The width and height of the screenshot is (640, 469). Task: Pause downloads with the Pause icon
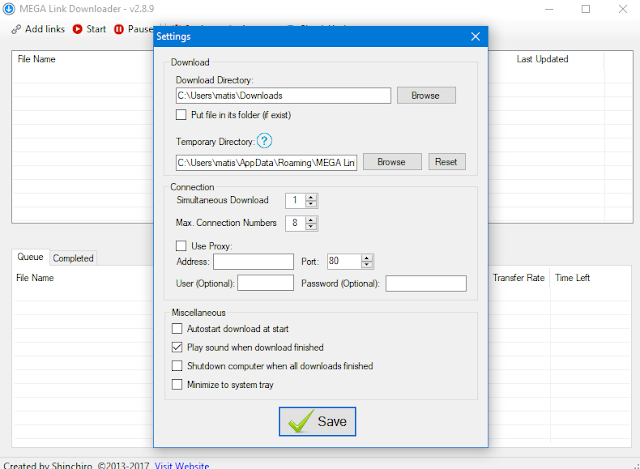pos(119,29)
